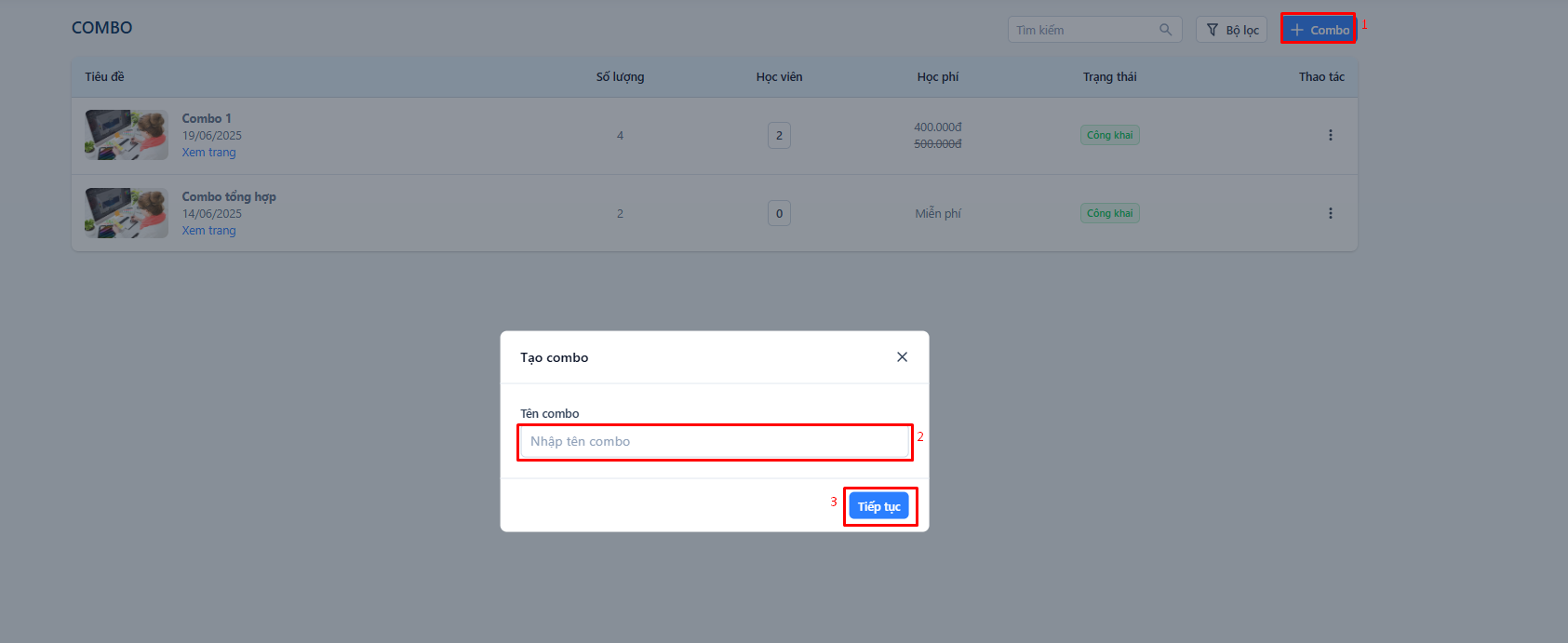Image resolution: width=1568 pixels, height=643 pixels.
Task: Click the Trạng thái column header
Action: pos(1110,76)
